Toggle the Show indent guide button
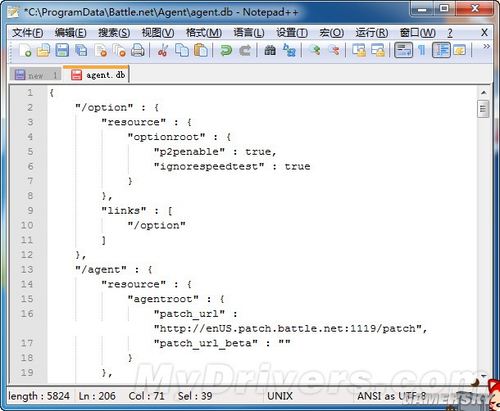 (x=441, y=50)
